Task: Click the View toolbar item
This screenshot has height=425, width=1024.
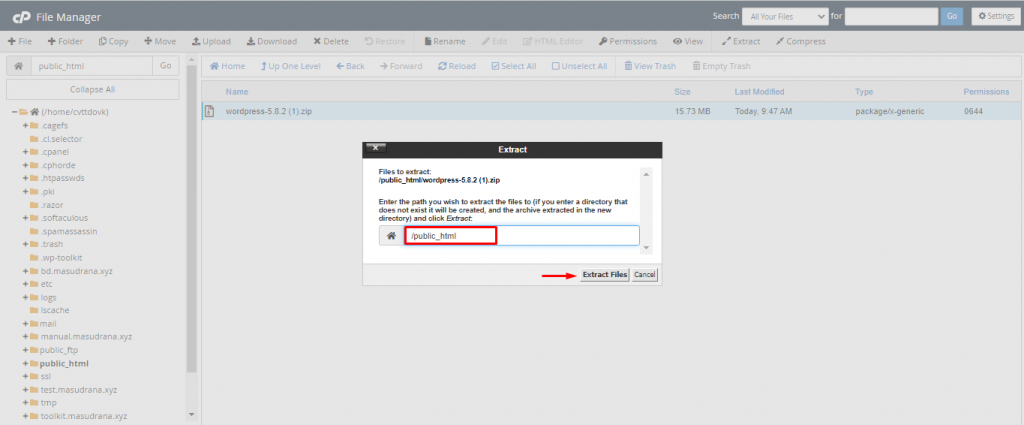Action: tap(688, 41)
